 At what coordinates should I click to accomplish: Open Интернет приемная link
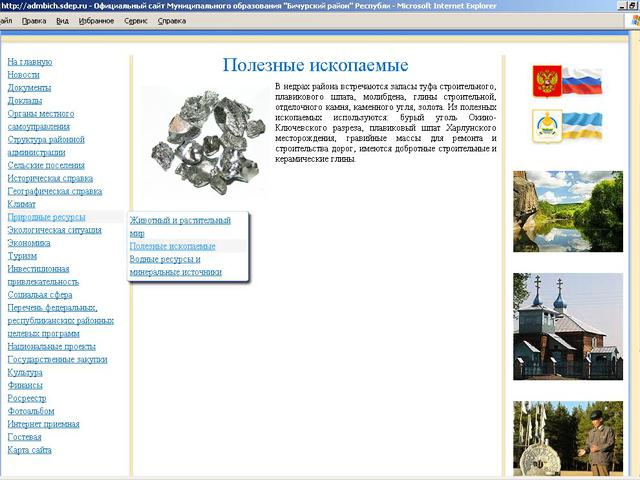[x=44, y=424]
